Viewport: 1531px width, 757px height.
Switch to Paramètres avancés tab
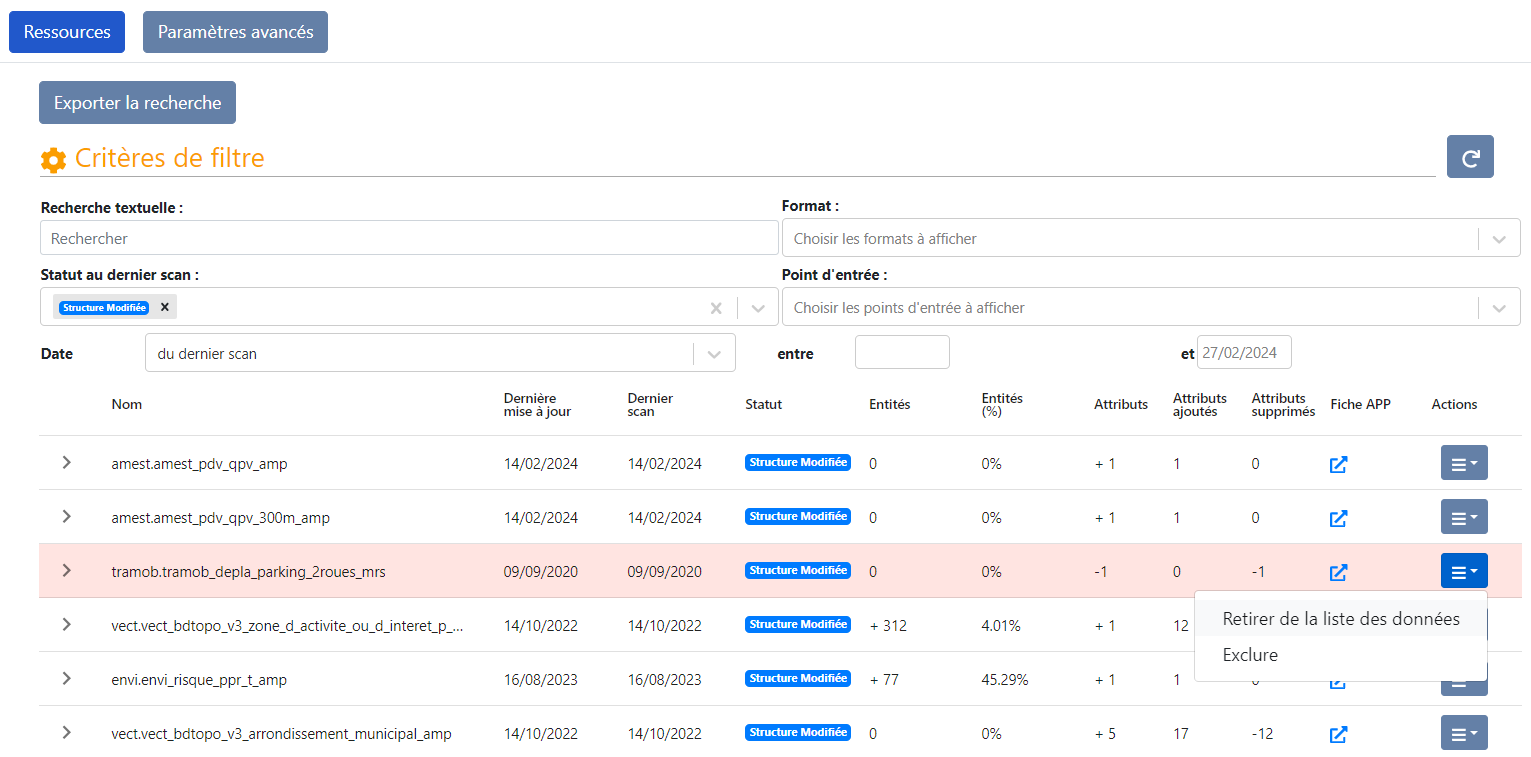tap(235, 32)
